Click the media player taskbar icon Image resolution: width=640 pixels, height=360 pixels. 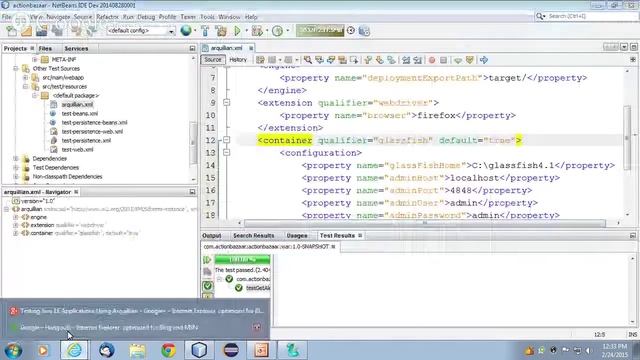tap(43, 350)
